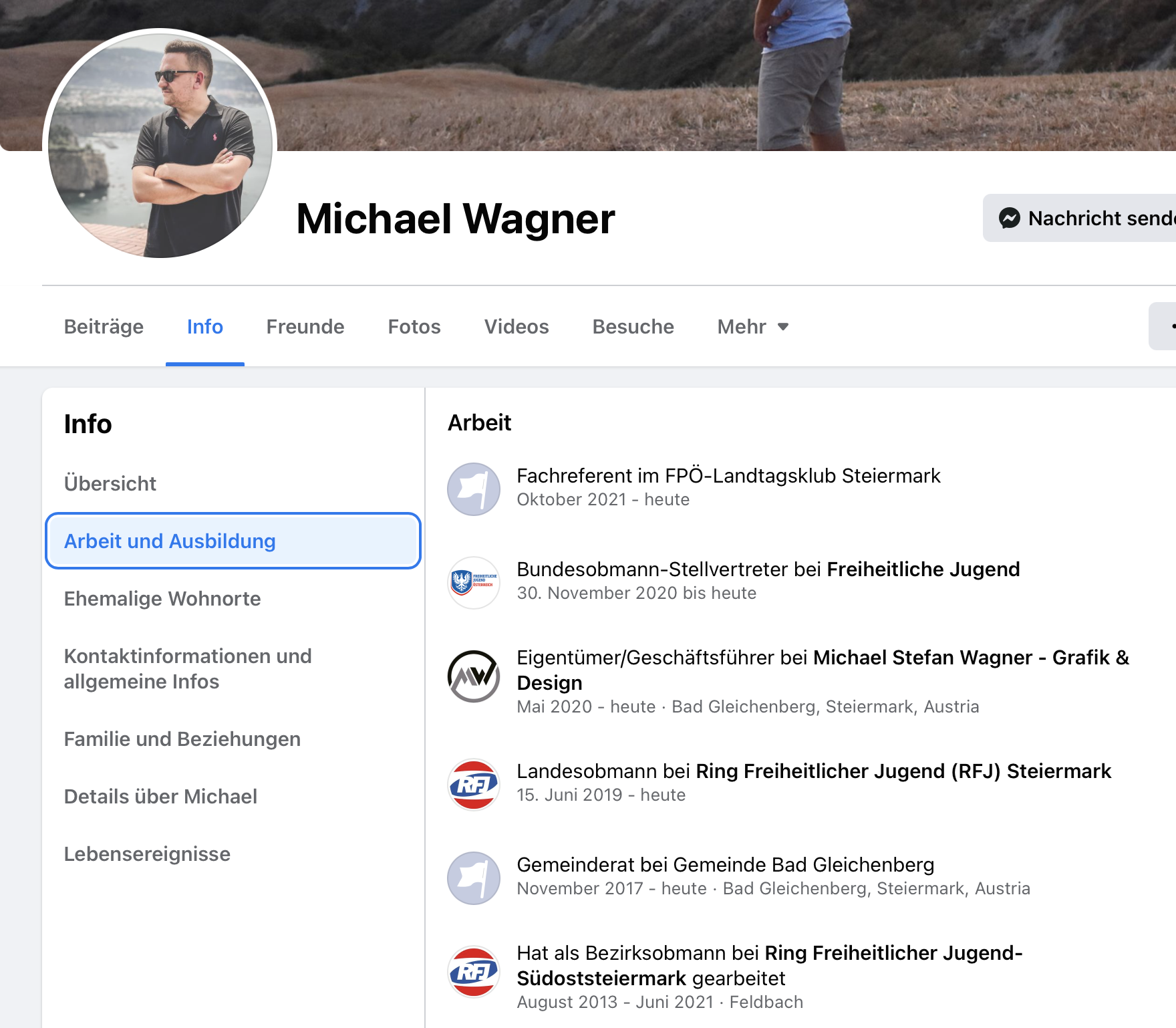
Task: Click the RFJ logo beside Bezirksobmann entry
Action: pyautogui.click(x=474, y=972)
